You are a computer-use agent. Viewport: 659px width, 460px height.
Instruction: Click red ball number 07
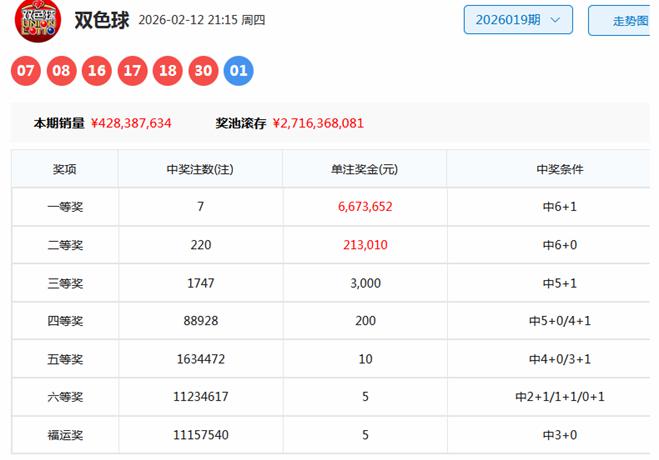(x=27, y=71)
